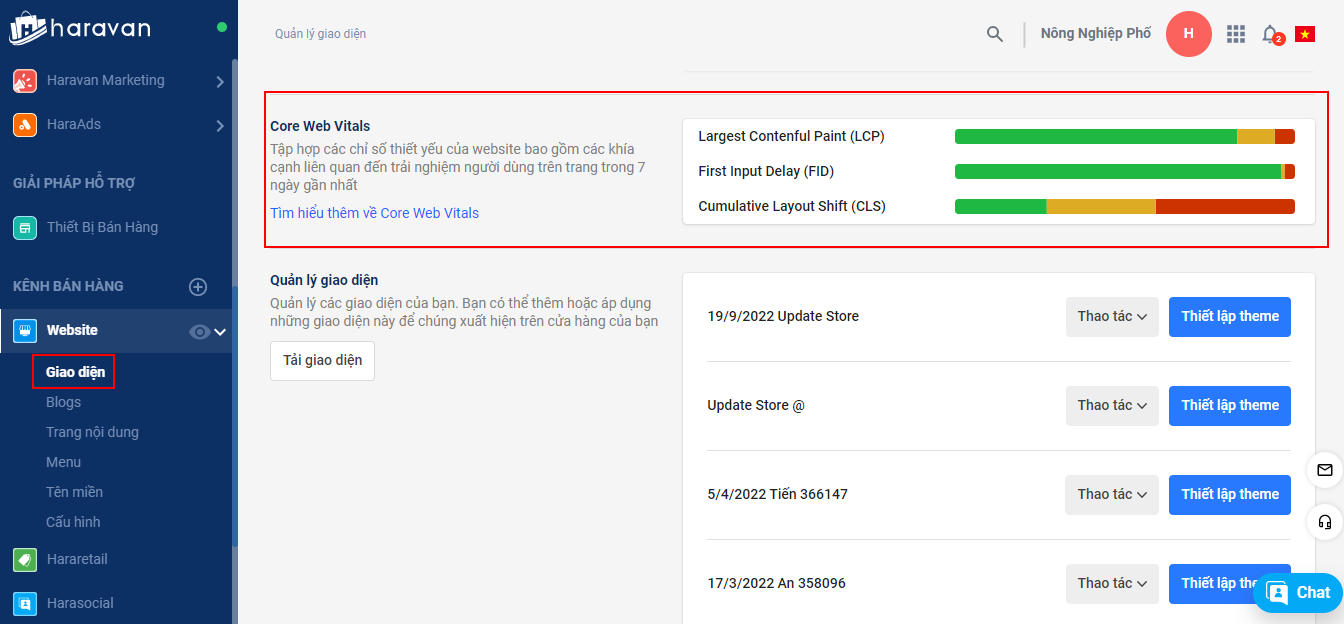Open the mail envelope floating icon
The height and width of the screenshot is (624, 1344).
point(1325,470)
